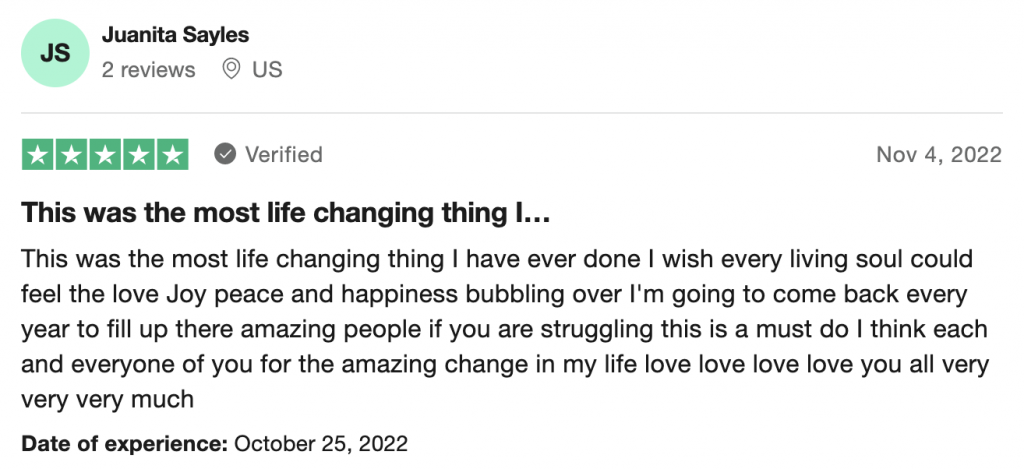Viewport: 1024px width, 469px height.
Task: Click the Verified checkmark badge icon
Action: 225,155
